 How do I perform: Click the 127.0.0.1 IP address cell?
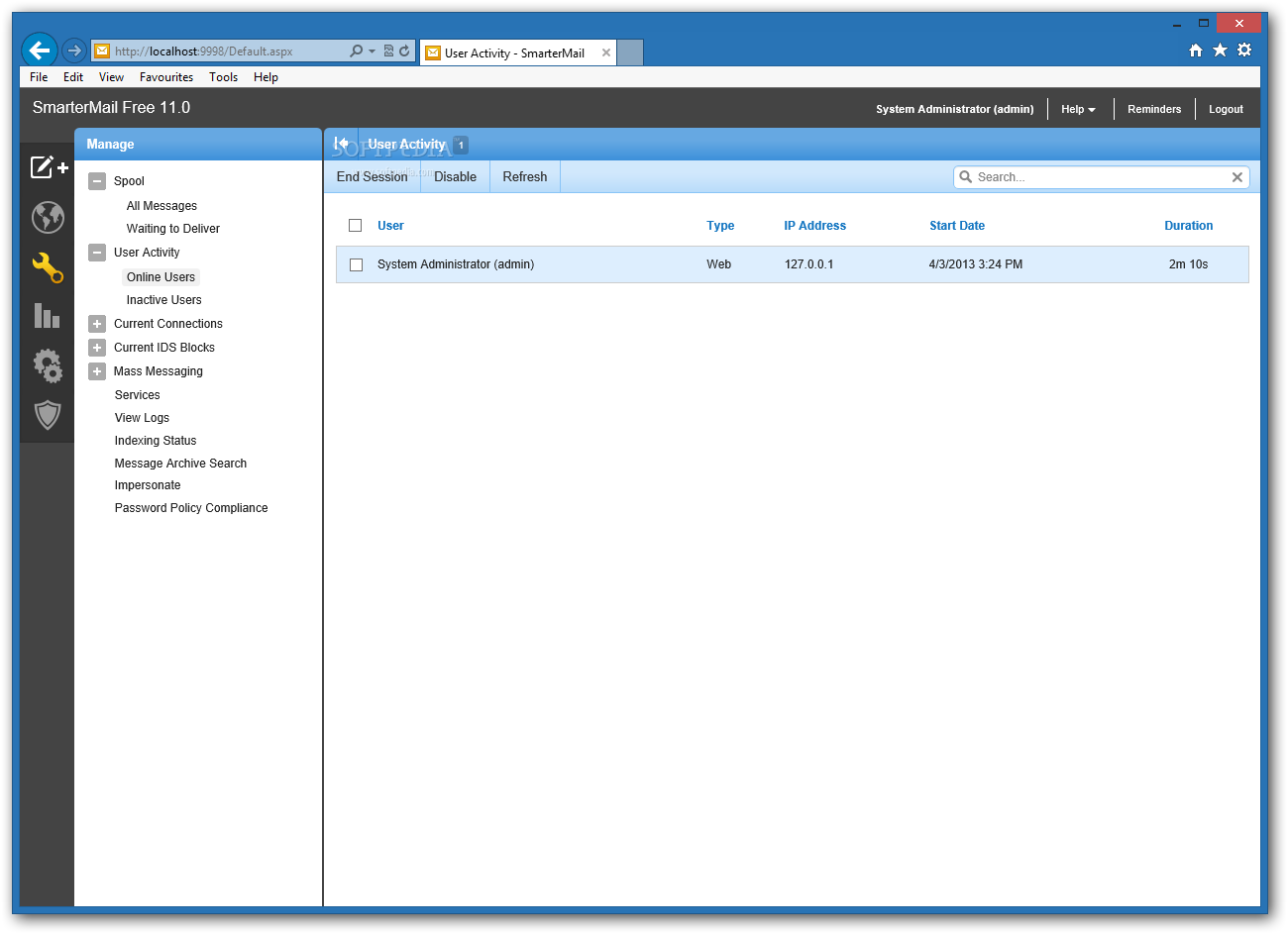(x=808, y=264)
